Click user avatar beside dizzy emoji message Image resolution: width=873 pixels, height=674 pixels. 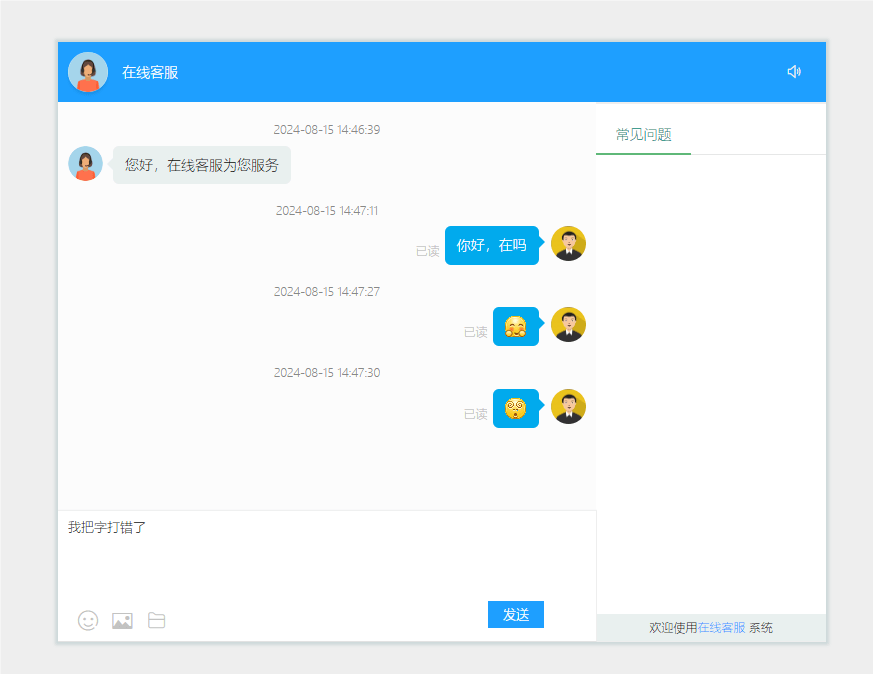568,406
